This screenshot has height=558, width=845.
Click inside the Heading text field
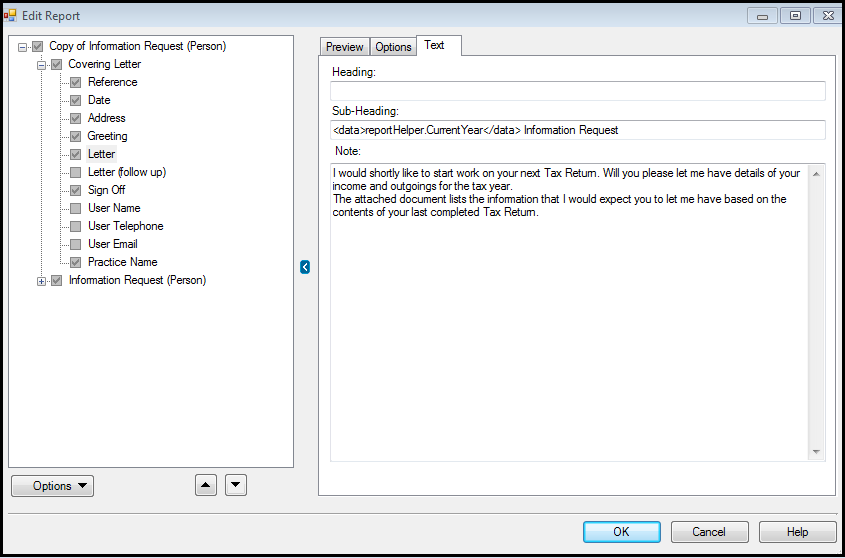pyautogui.click(x=578, y=91)
